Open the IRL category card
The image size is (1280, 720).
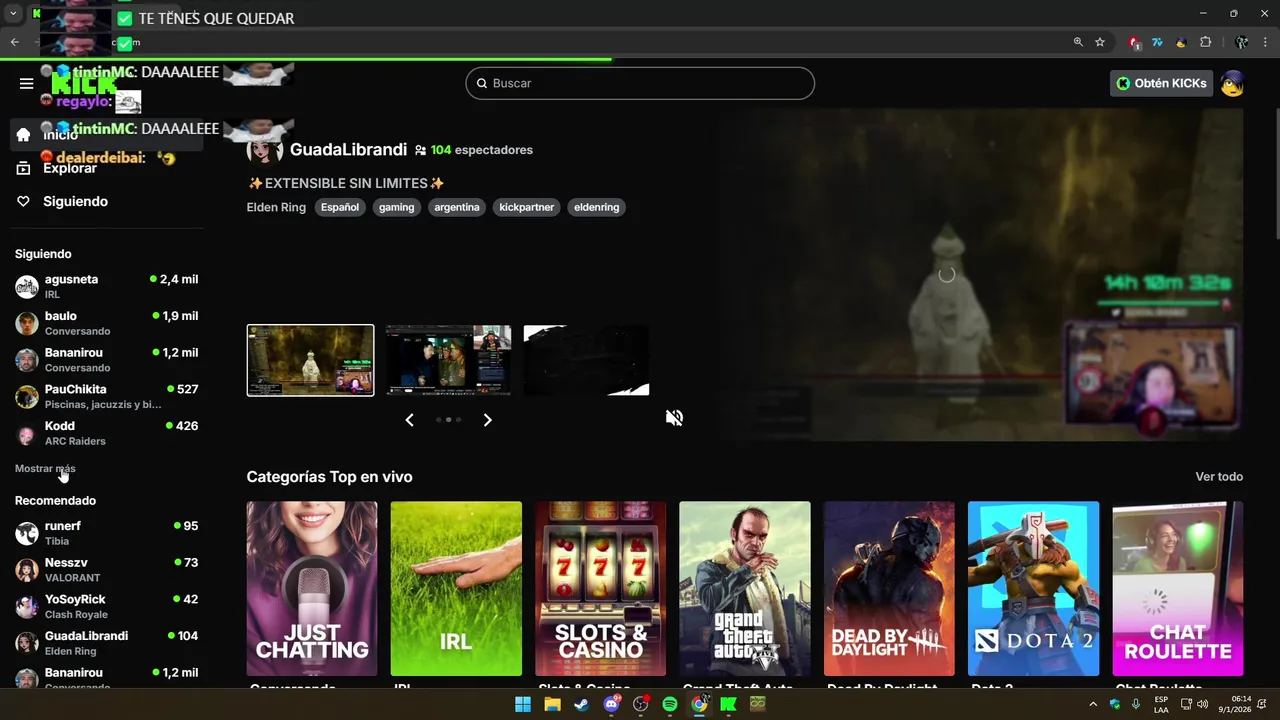click(456, 589)
